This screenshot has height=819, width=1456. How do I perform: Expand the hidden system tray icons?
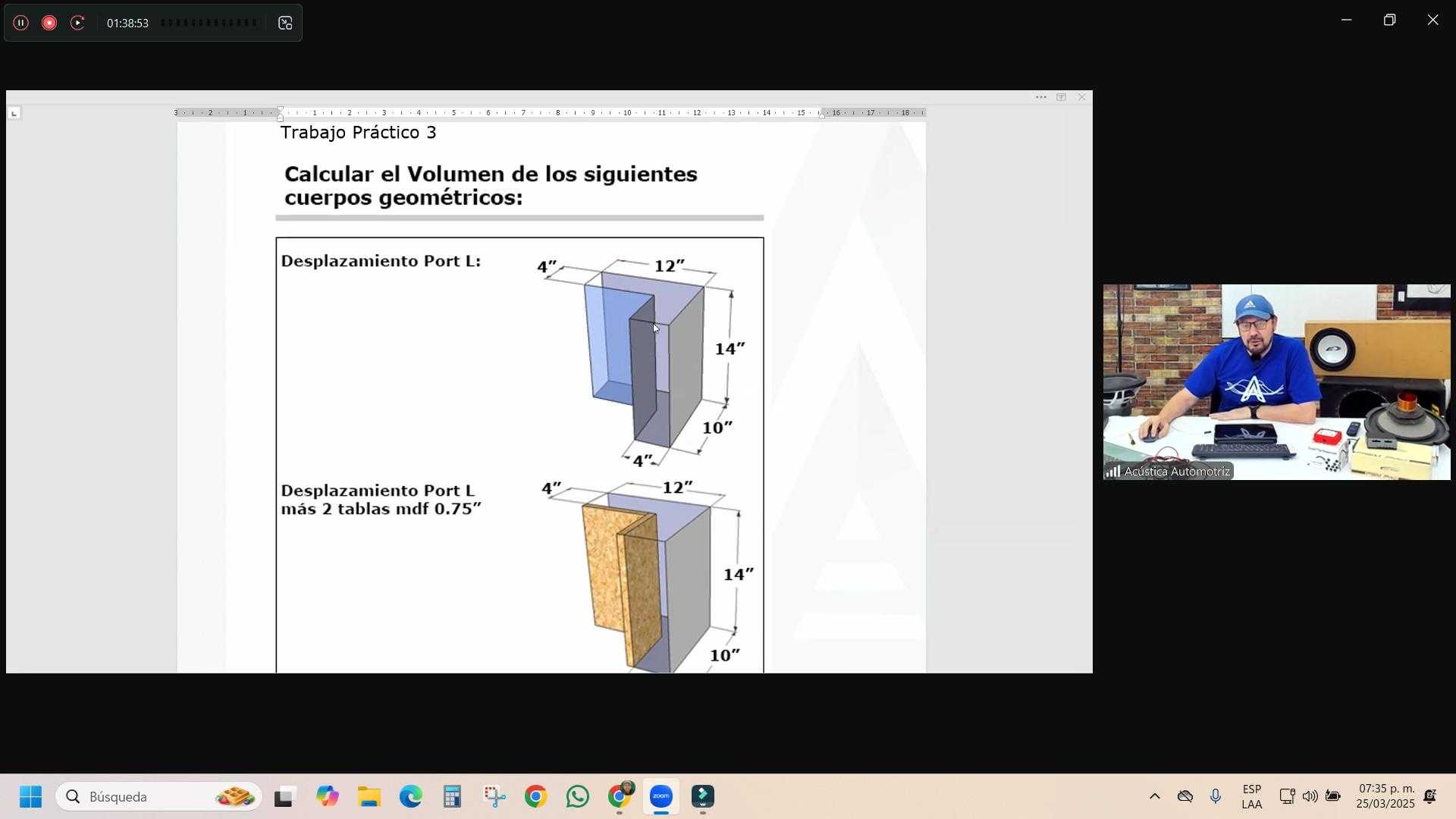click(x=1154, y=797)
